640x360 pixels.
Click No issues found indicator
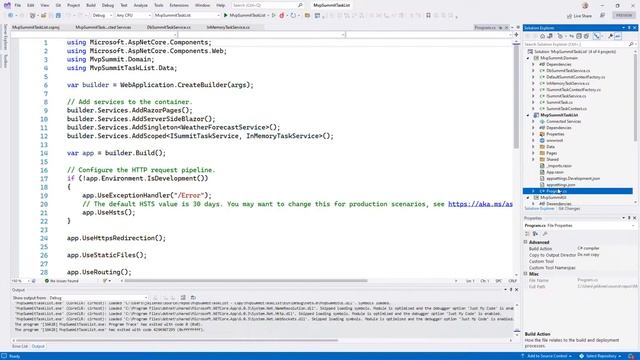click(x=61, y=281)
